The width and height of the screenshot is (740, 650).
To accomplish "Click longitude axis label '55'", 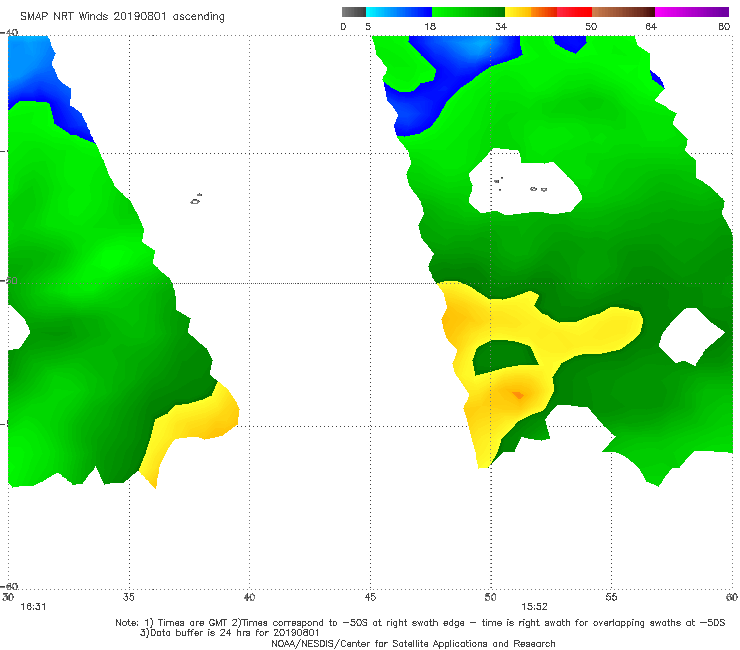I will (x=611, y=597).
